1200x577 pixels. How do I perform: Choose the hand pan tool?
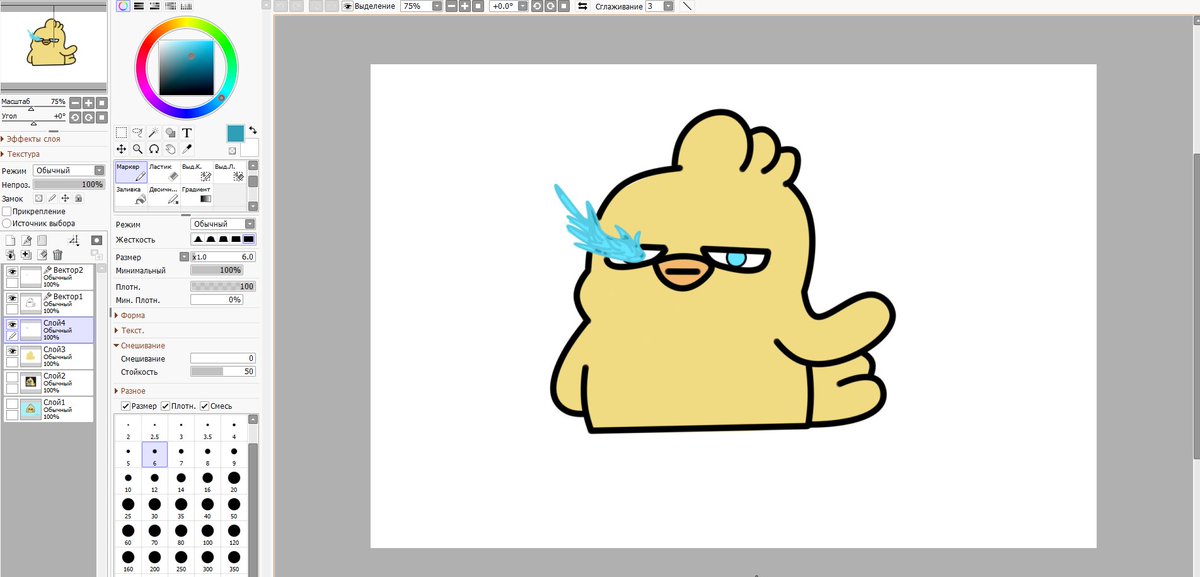click(x=170, y=149)
